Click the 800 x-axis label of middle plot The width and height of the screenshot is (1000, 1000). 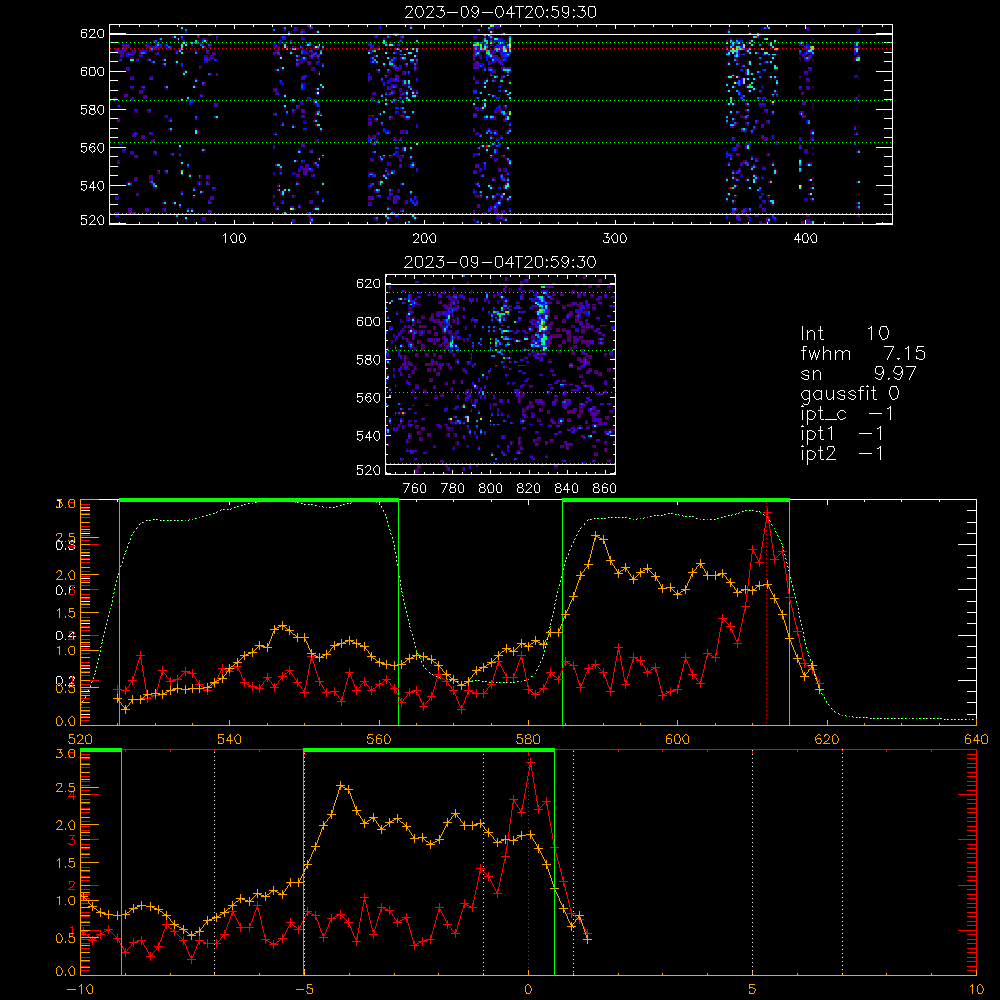[490, 489]
